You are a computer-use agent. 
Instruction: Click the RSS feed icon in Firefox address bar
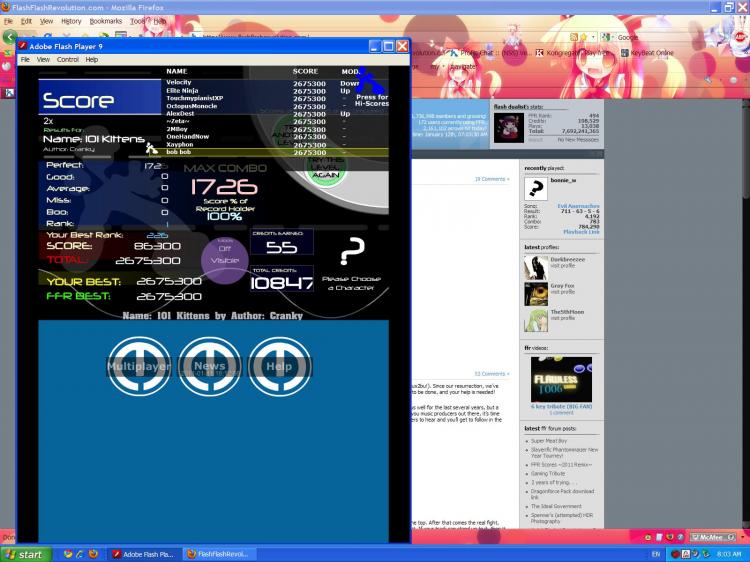point(574,37)
